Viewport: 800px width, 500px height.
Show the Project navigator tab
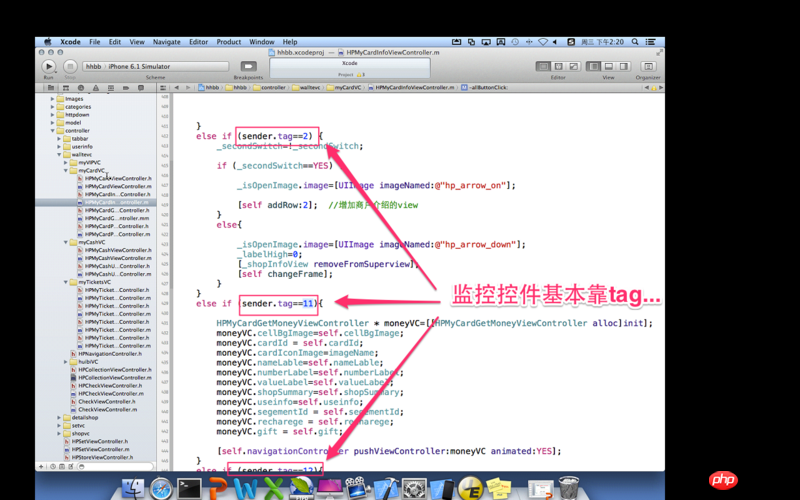[x=51, y=88]
